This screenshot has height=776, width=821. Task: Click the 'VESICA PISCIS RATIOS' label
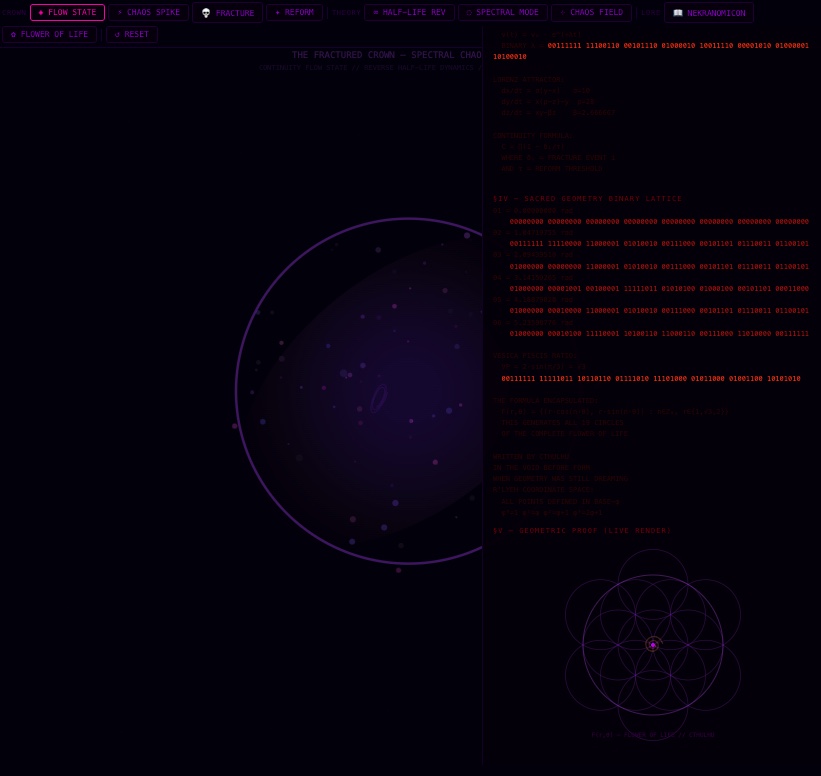coord(535,356)
